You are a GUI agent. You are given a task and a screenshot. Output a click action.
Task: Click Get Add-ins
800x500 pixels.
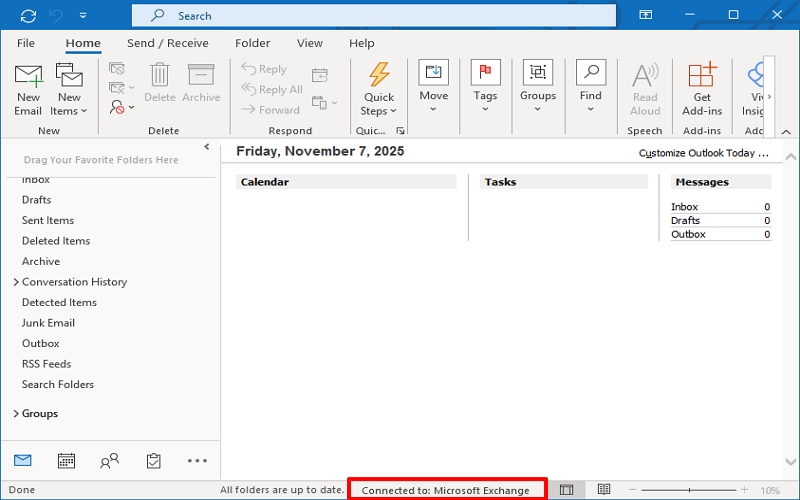tap(702, 90)
